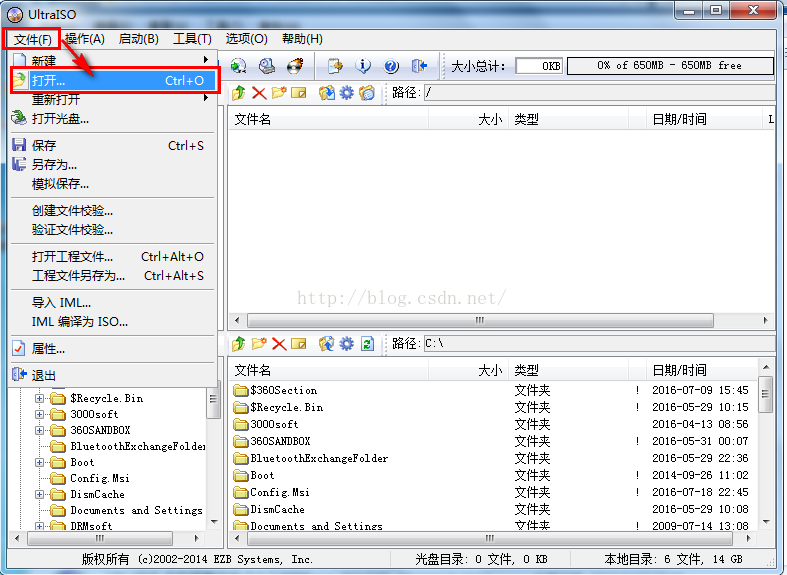This screenshot has width=787, height=575.
Task: Open the 新建 submenu arrow
Action: click(x=206, y=60)
